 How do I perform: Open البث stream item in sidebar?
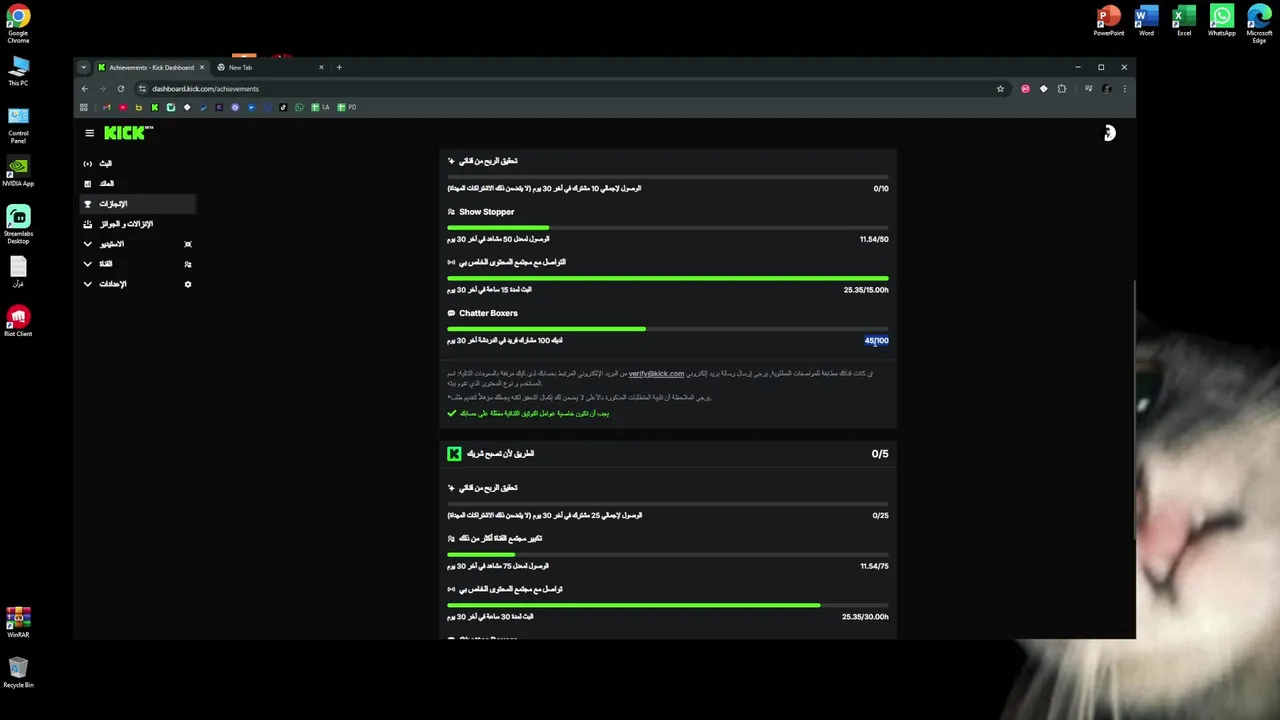point(105,163)
